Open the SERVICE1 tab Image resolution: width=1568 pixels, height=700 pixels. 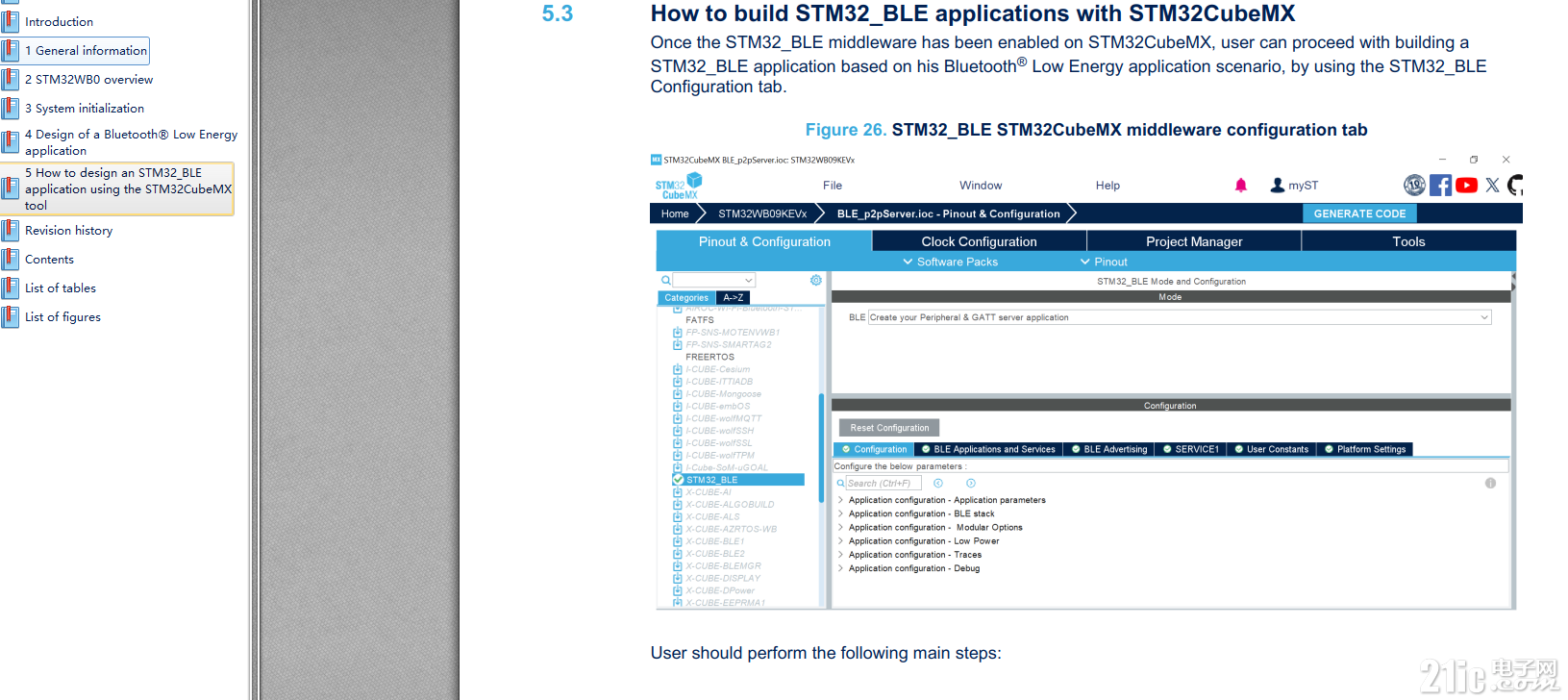[x=1190, y=449]
